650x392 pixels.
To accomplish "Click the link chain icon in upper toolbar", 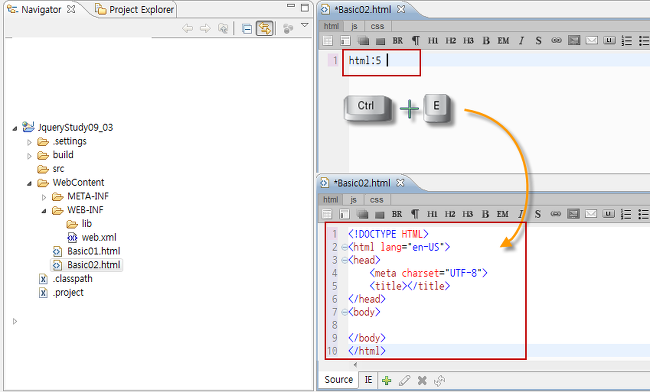I will (556, 41).
